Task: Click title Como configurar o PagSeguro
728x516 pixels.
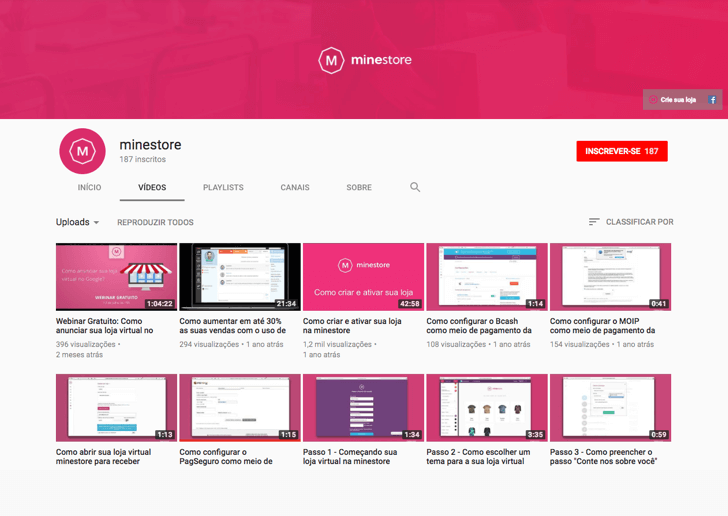Action: [226, 457]
